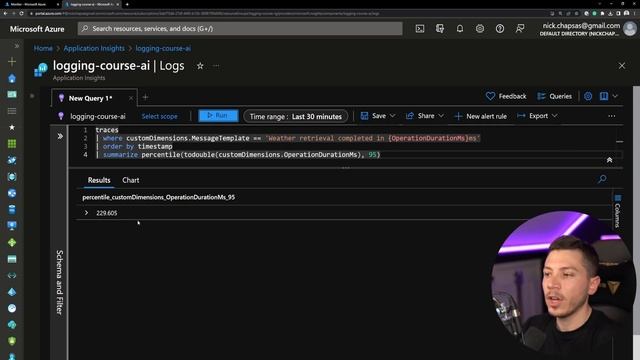Open Virtual networks arrows icon in sidebar

(12, 276)
